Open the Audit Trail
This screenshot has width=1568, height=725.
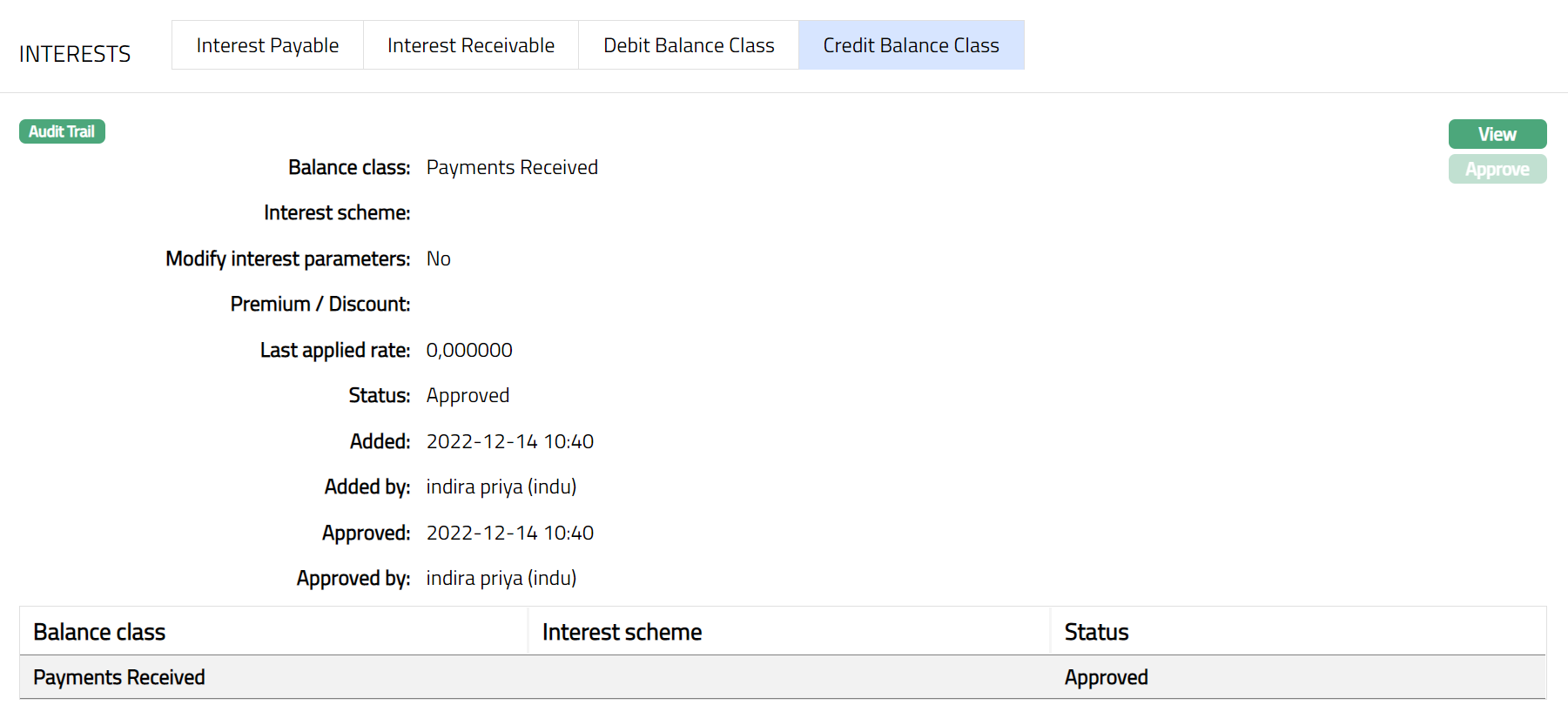click(x=62, y=131)
